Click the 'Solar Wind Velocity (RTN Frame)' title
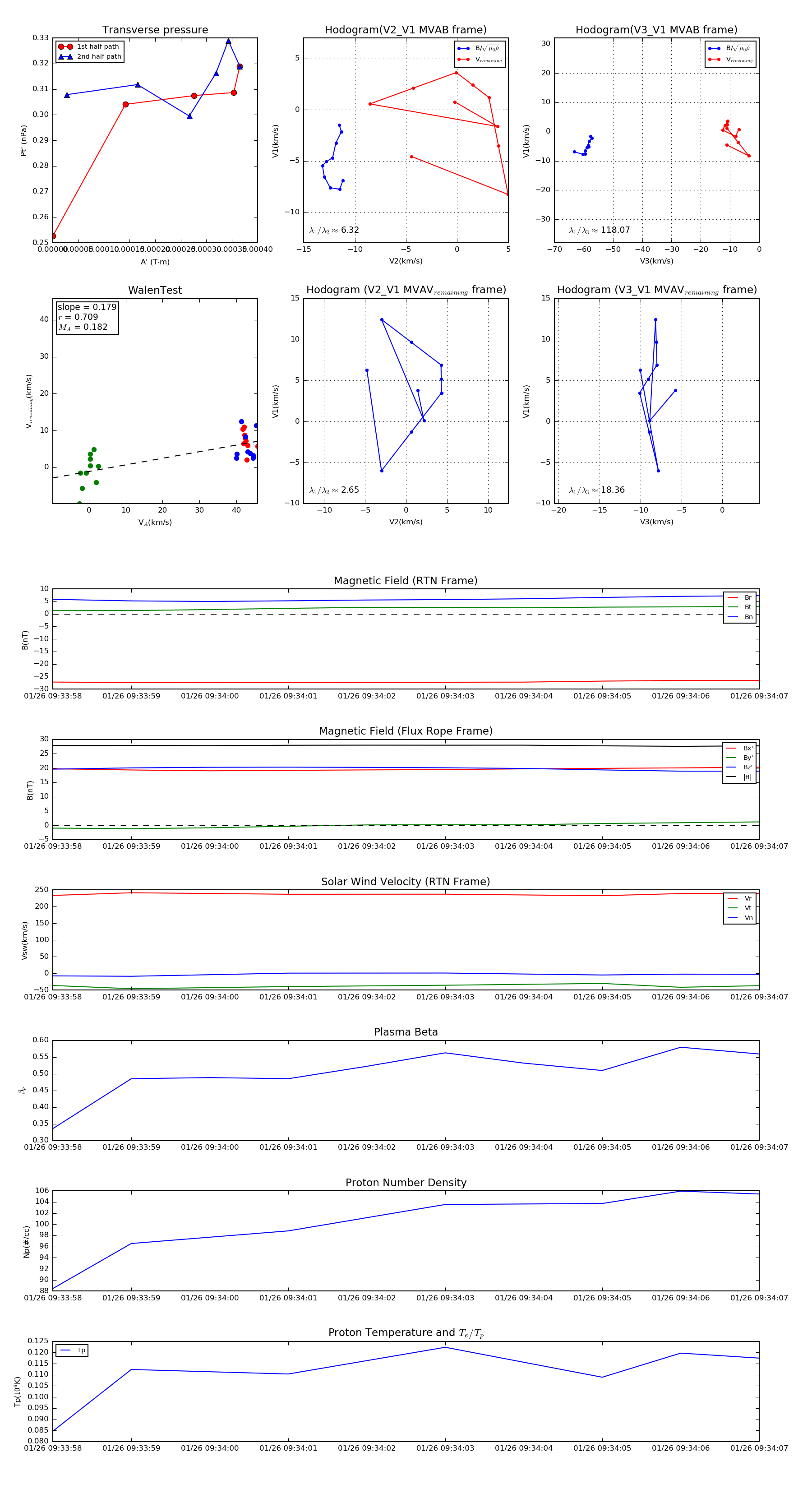812x1489 pixels. [406, 882]
